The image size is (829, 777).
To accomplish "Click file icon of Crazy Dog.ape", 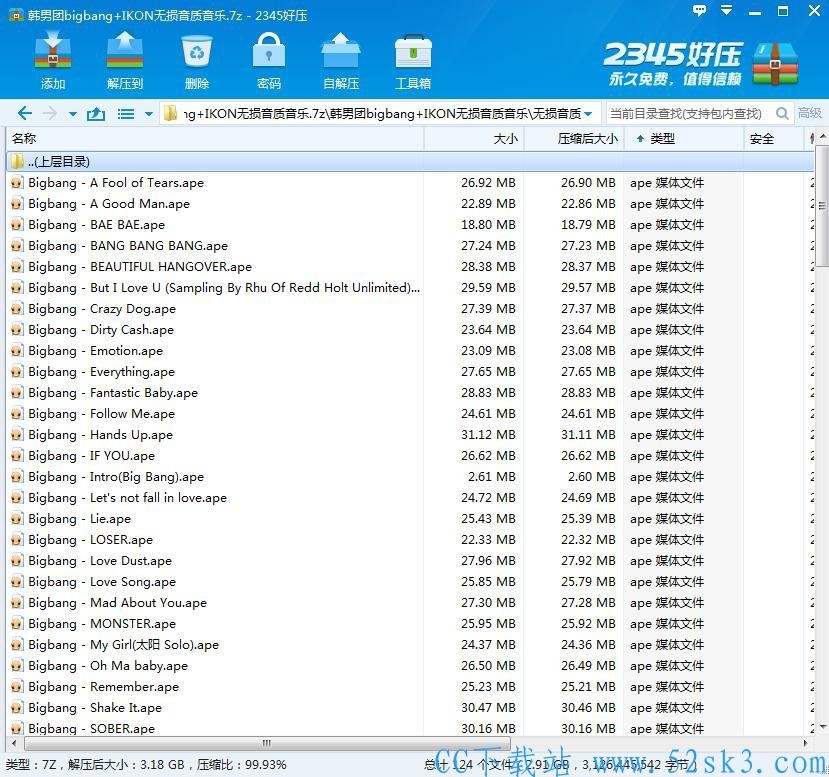I will 17,309.
